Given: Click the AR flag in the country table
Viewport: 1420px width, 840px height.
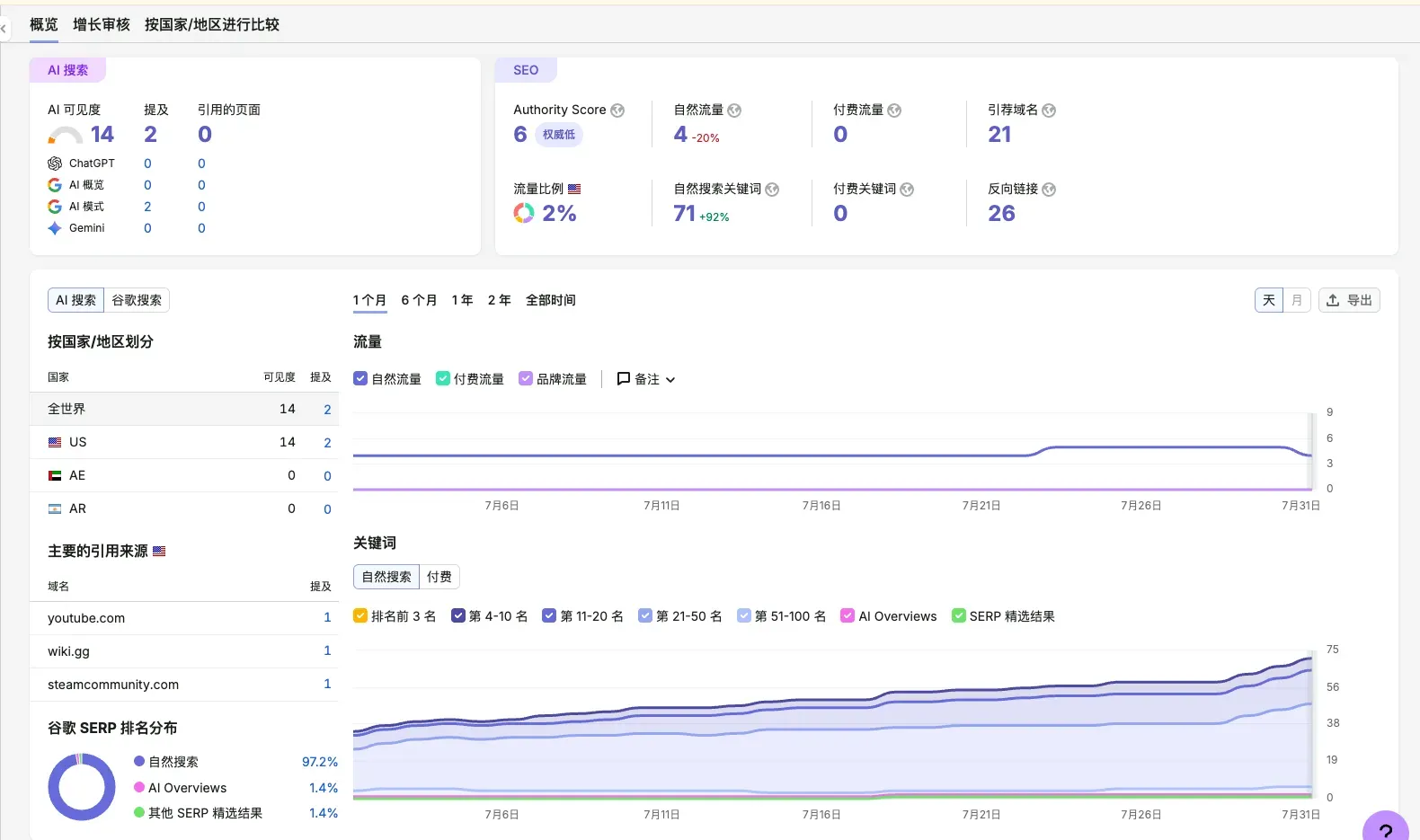Looking at the screenshot, I should tap(55, 508).
